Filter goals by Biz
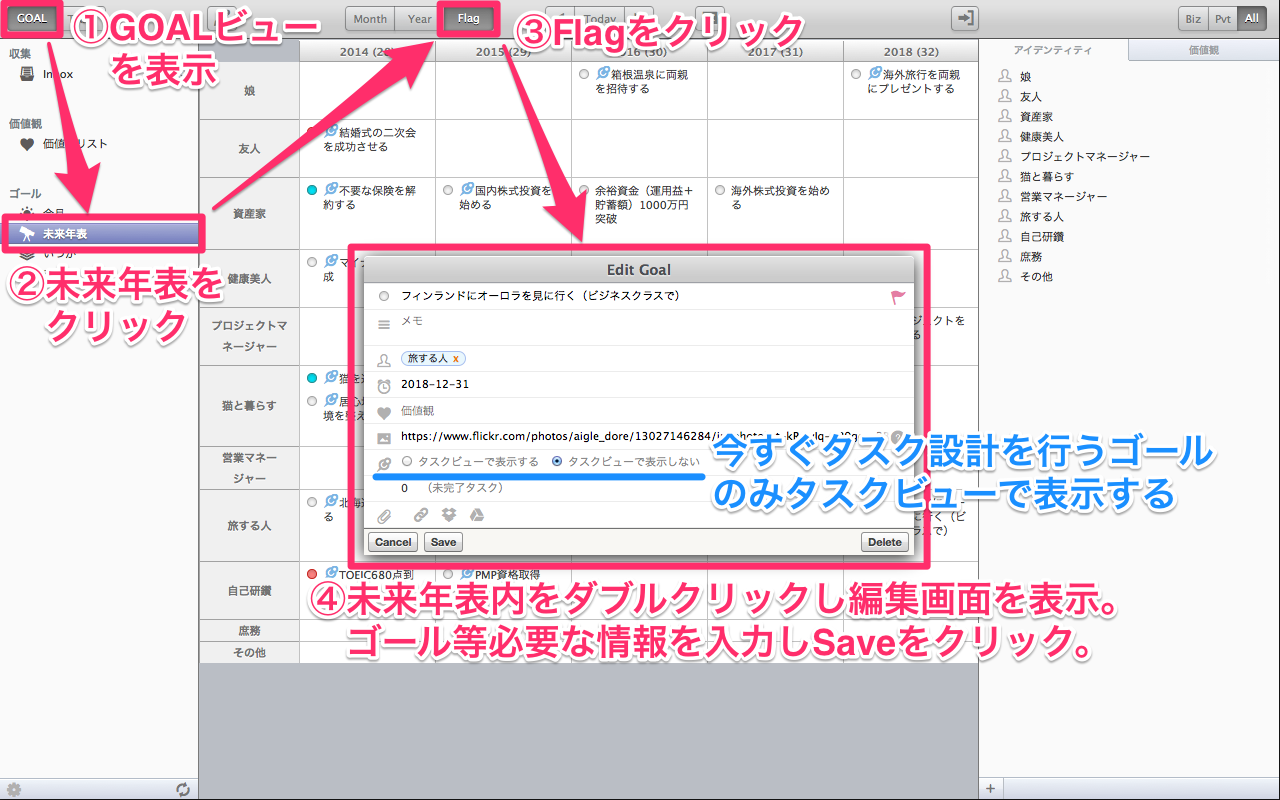This screenshot has width=1280, height=800. coord(1193,18)
